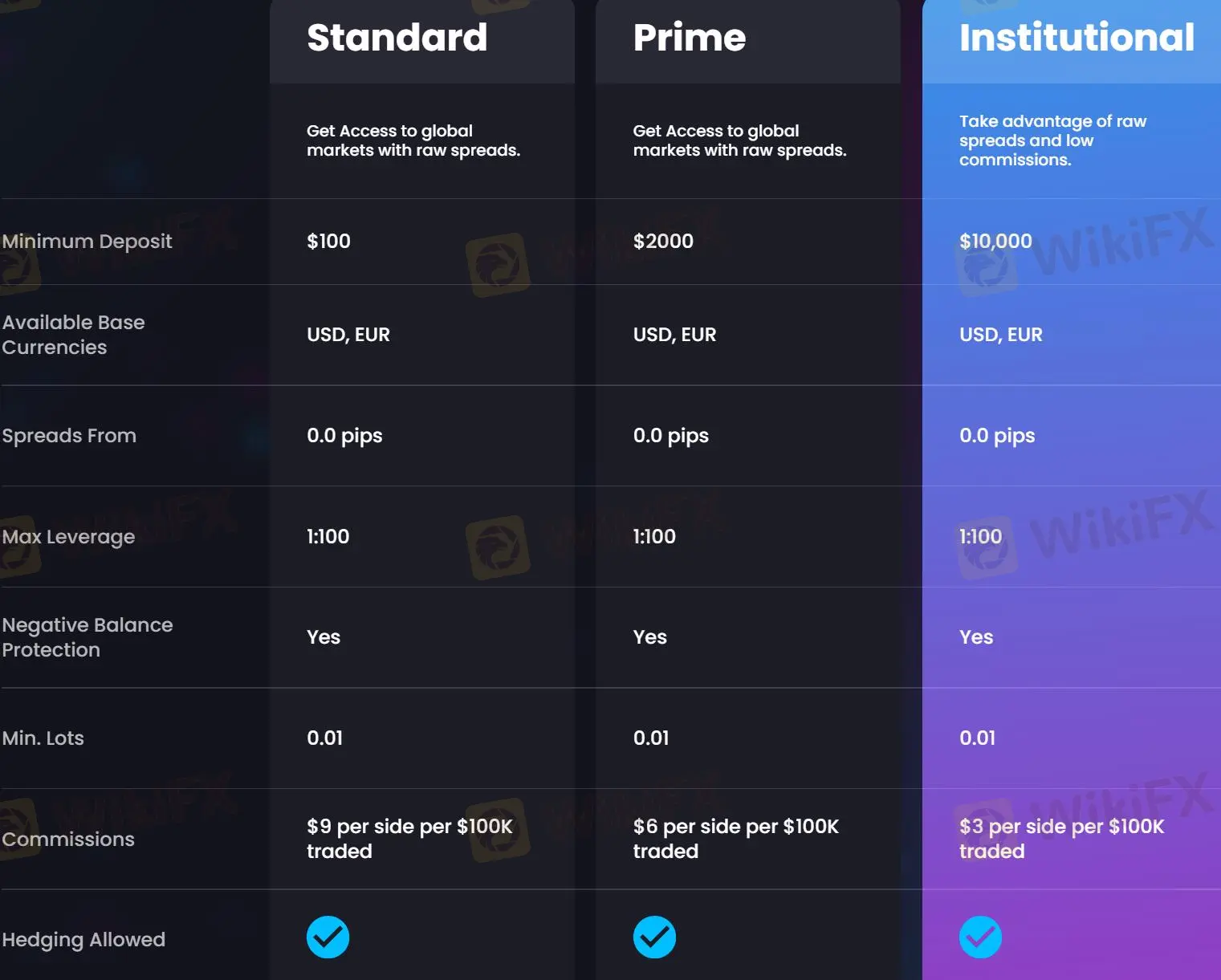
Task: Click the Hedging Allowed checkmark under Institutional
Action: pyautogui.click(x=980, y=937)
